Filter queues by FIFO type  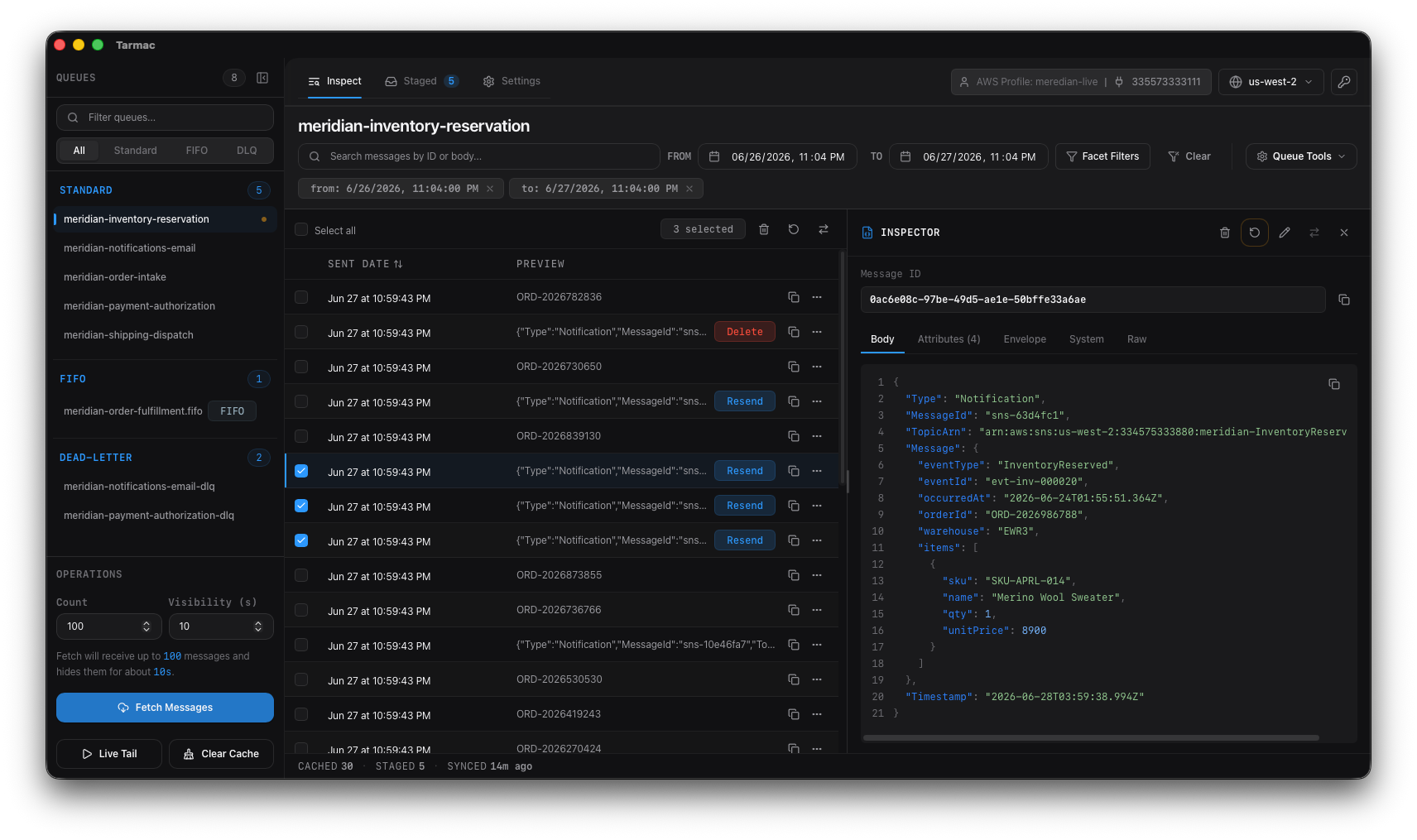tap(196, 151)
